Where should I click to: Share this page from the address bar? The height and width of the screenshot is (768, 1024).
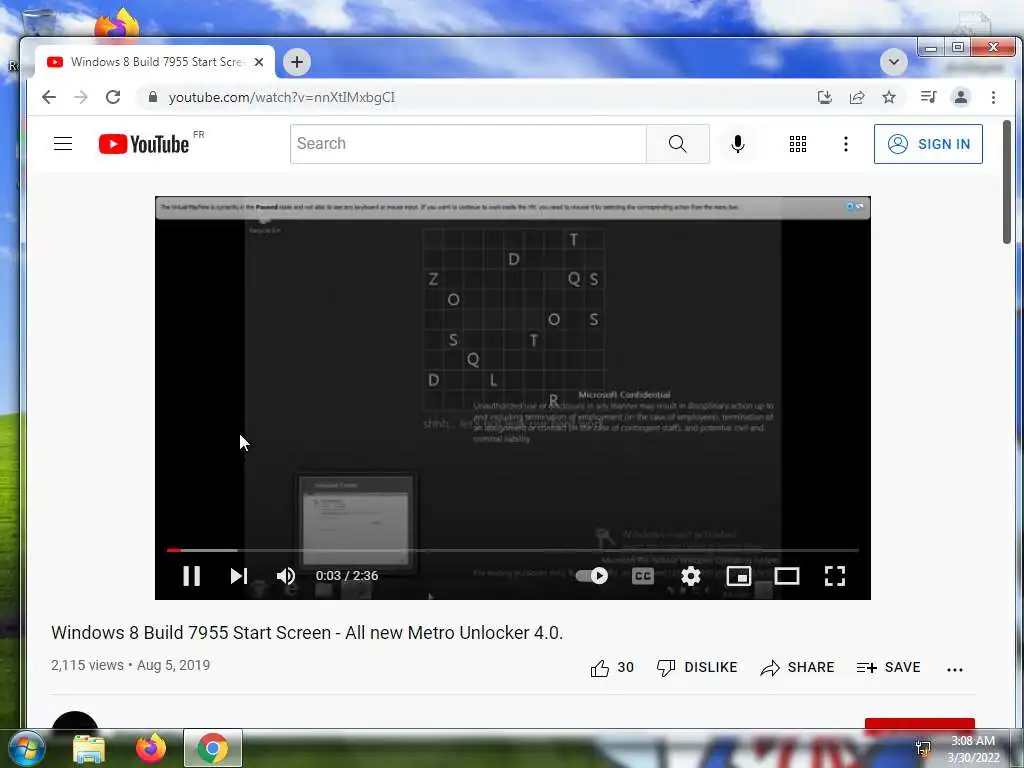point(857,97)
